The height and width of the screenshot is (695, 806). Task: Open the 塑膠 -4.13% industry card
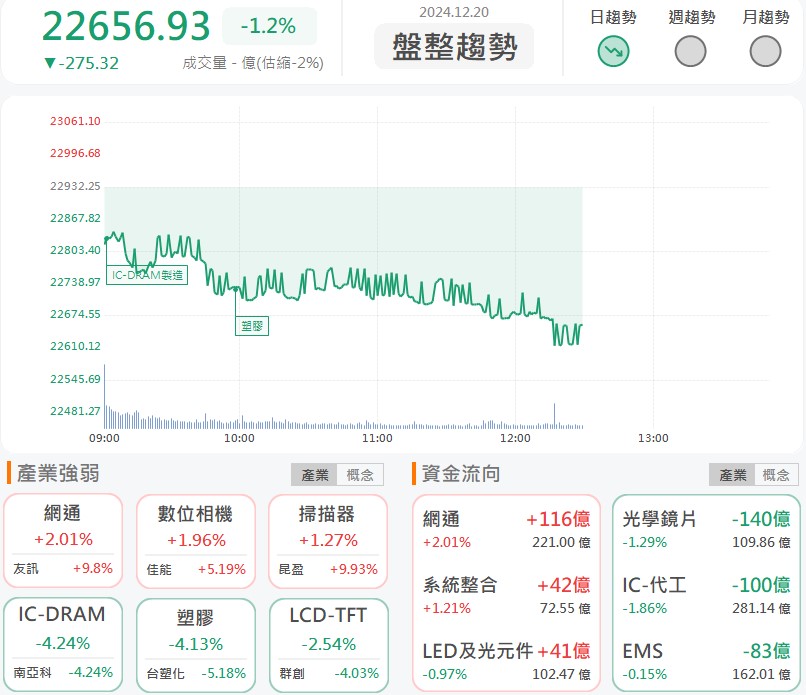(x=195, y=645)
